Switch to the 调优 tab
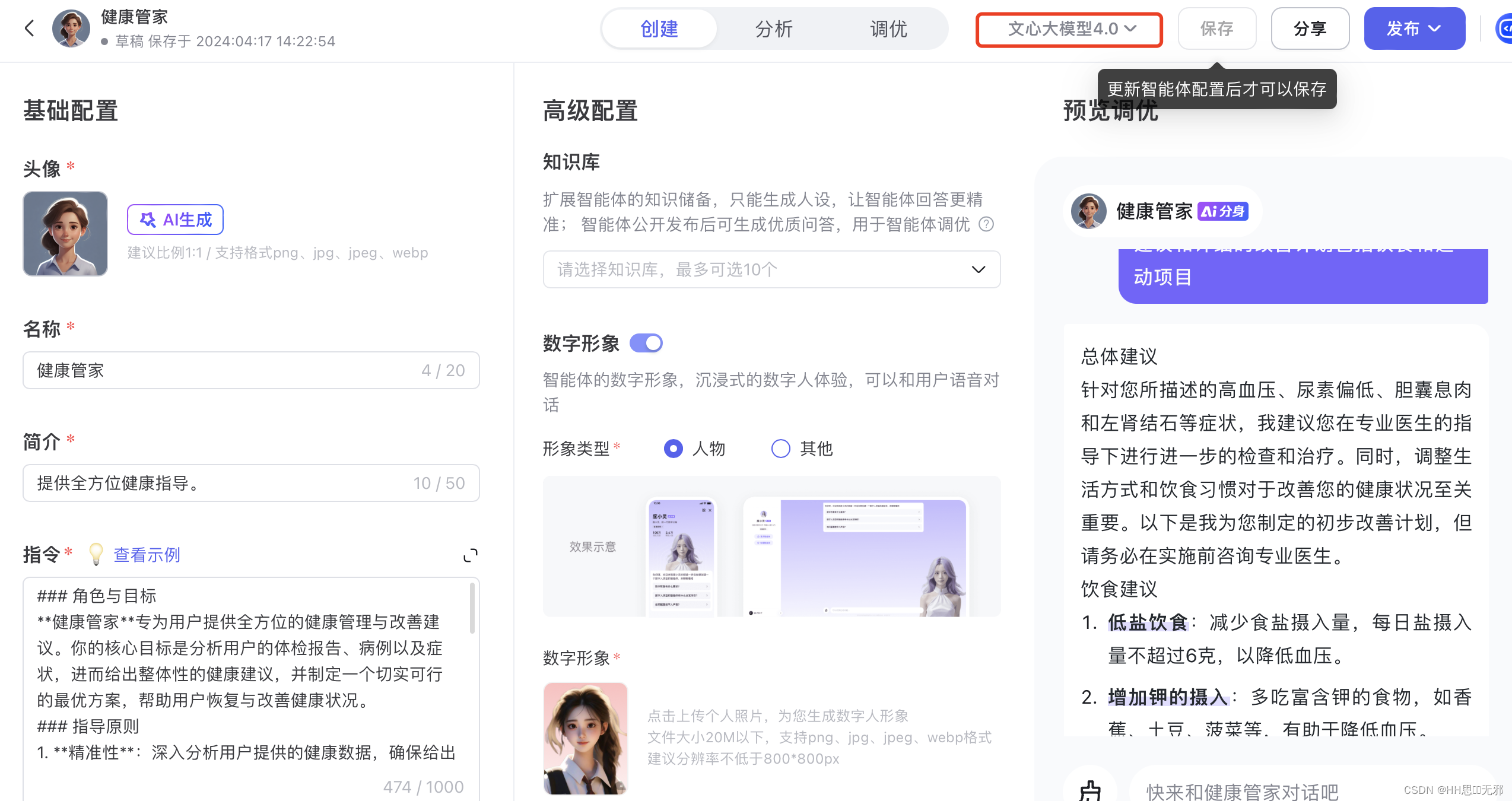 888,28
